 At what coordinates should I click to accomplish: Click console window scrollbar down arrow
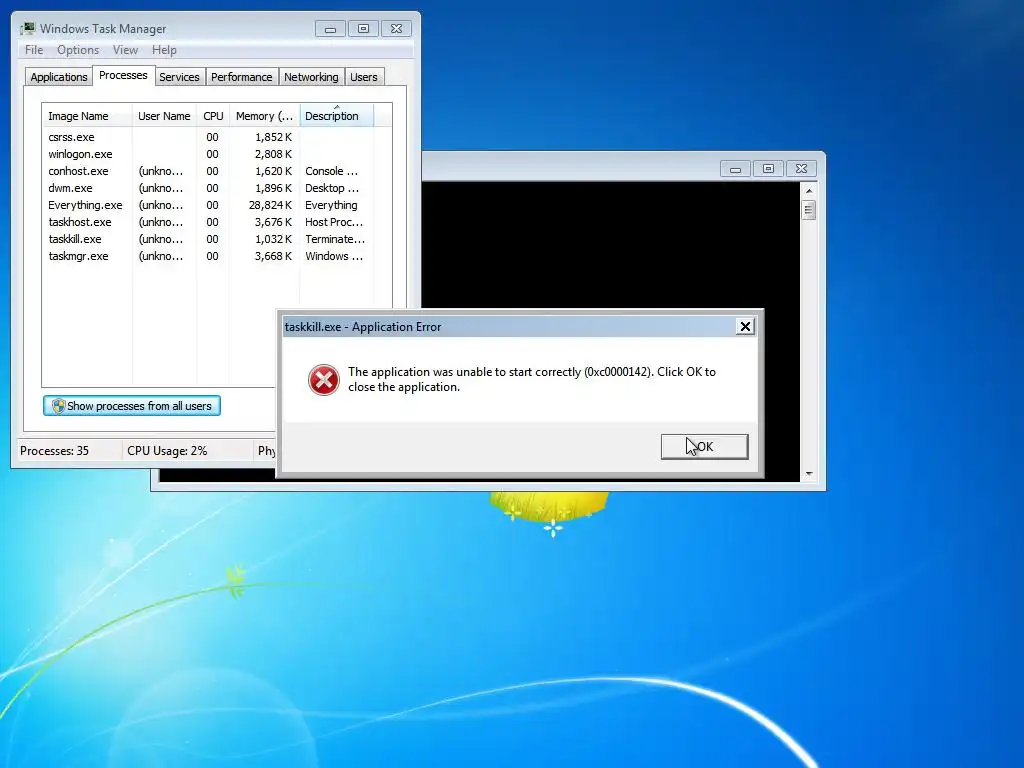[809, 474]
